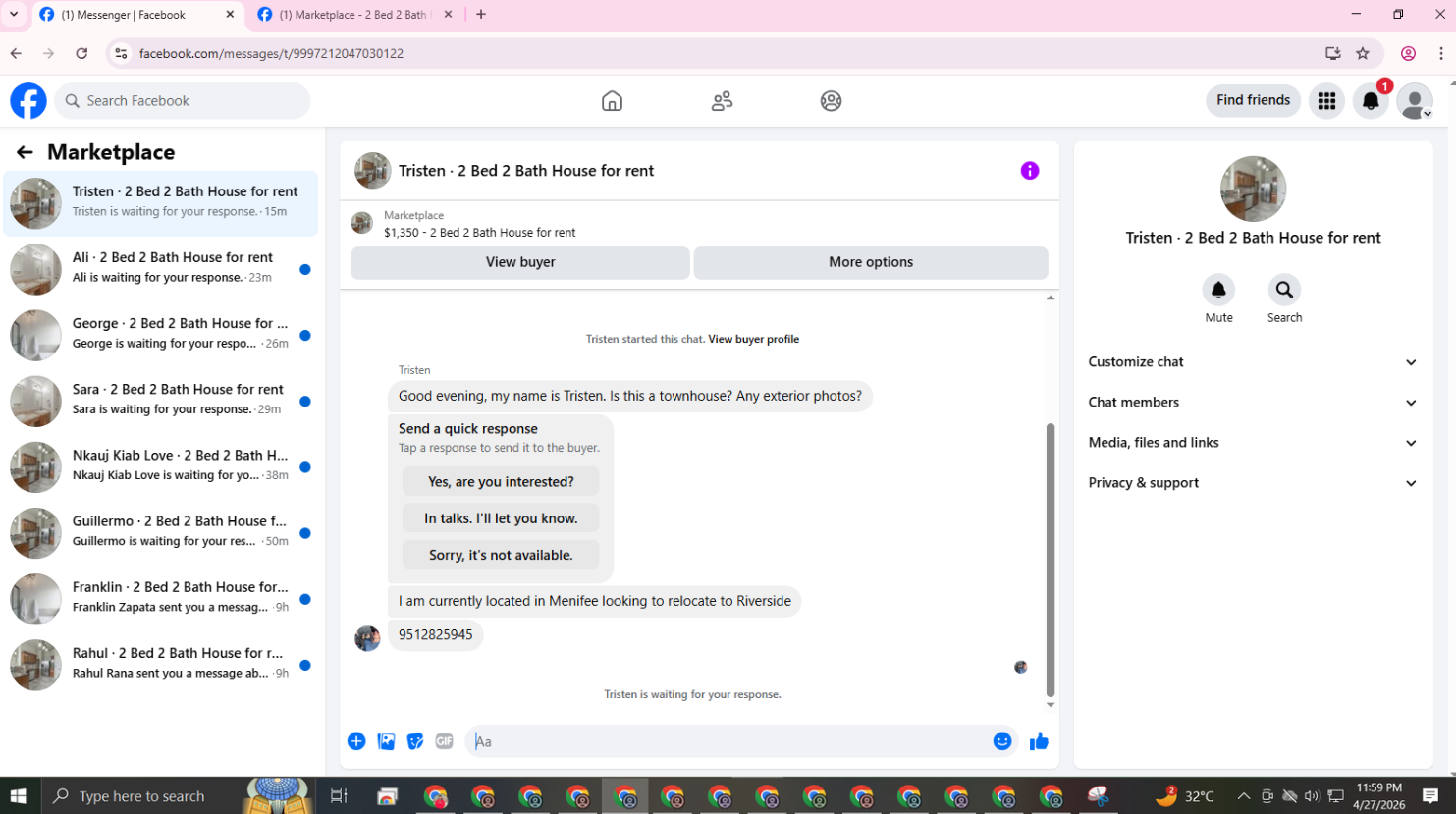This screenshot has height=814, width=1456.
Task: Expand Chat members section
Action: pyautogui.click(x=1253, y=403)
